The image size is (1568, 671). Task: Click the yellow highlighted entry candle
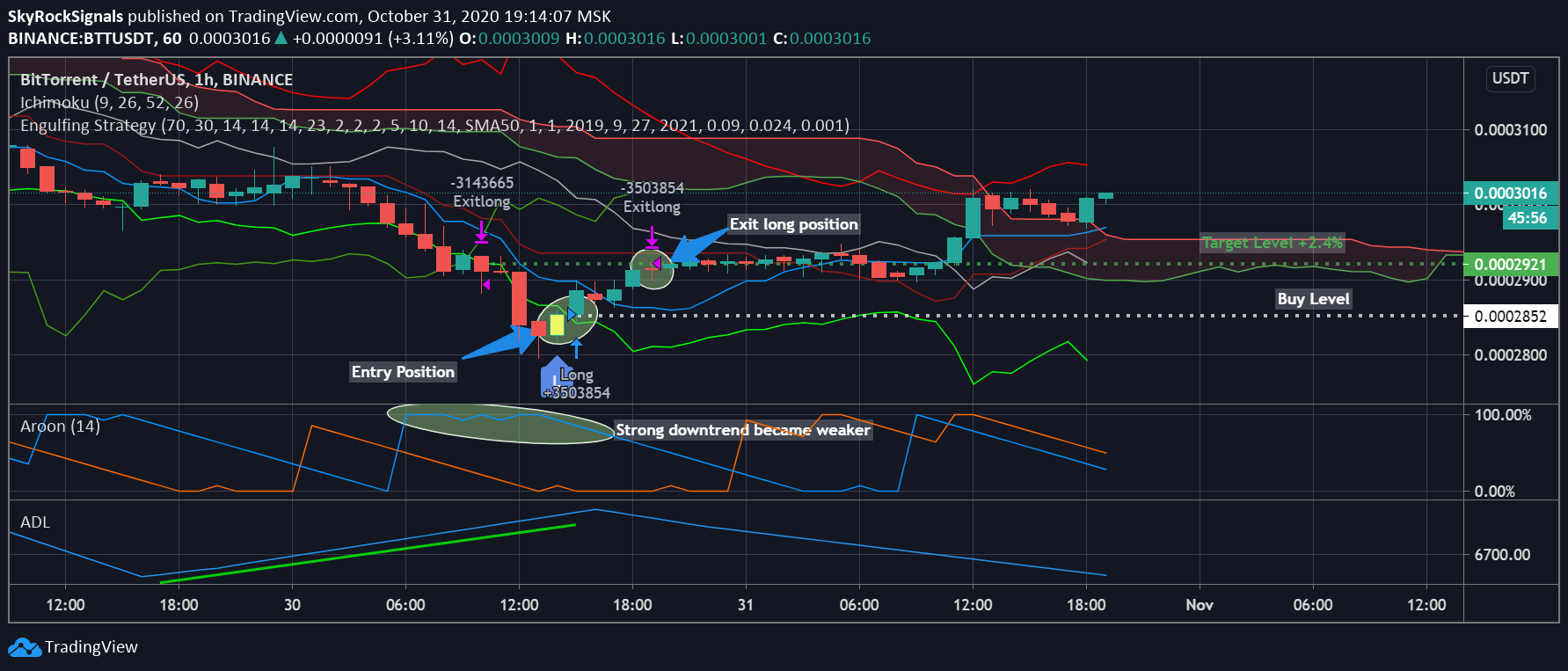tap(557, 325)
